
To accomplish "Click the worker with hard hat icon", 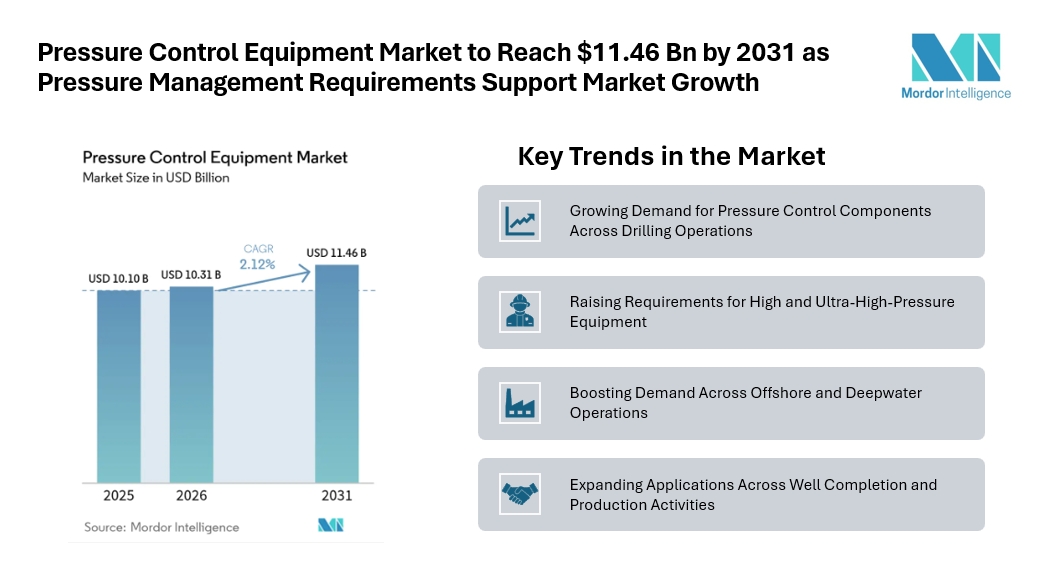I will pos(520,312).
